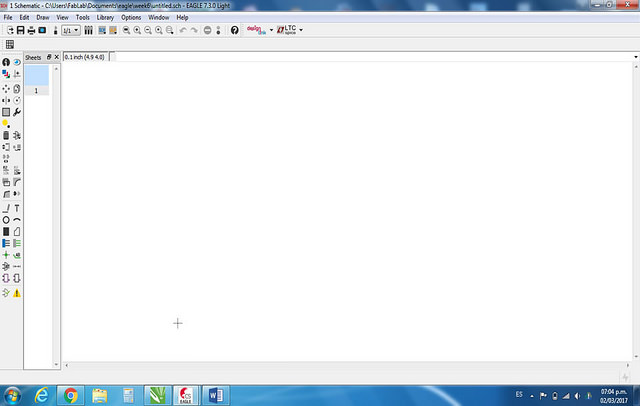Select the Rectangle tool
This screenshot has height=406, width=640.
(6, 232)
